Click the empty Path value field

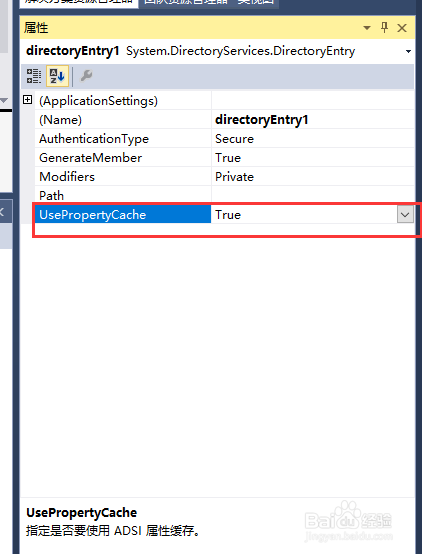(x=313, y=195)
